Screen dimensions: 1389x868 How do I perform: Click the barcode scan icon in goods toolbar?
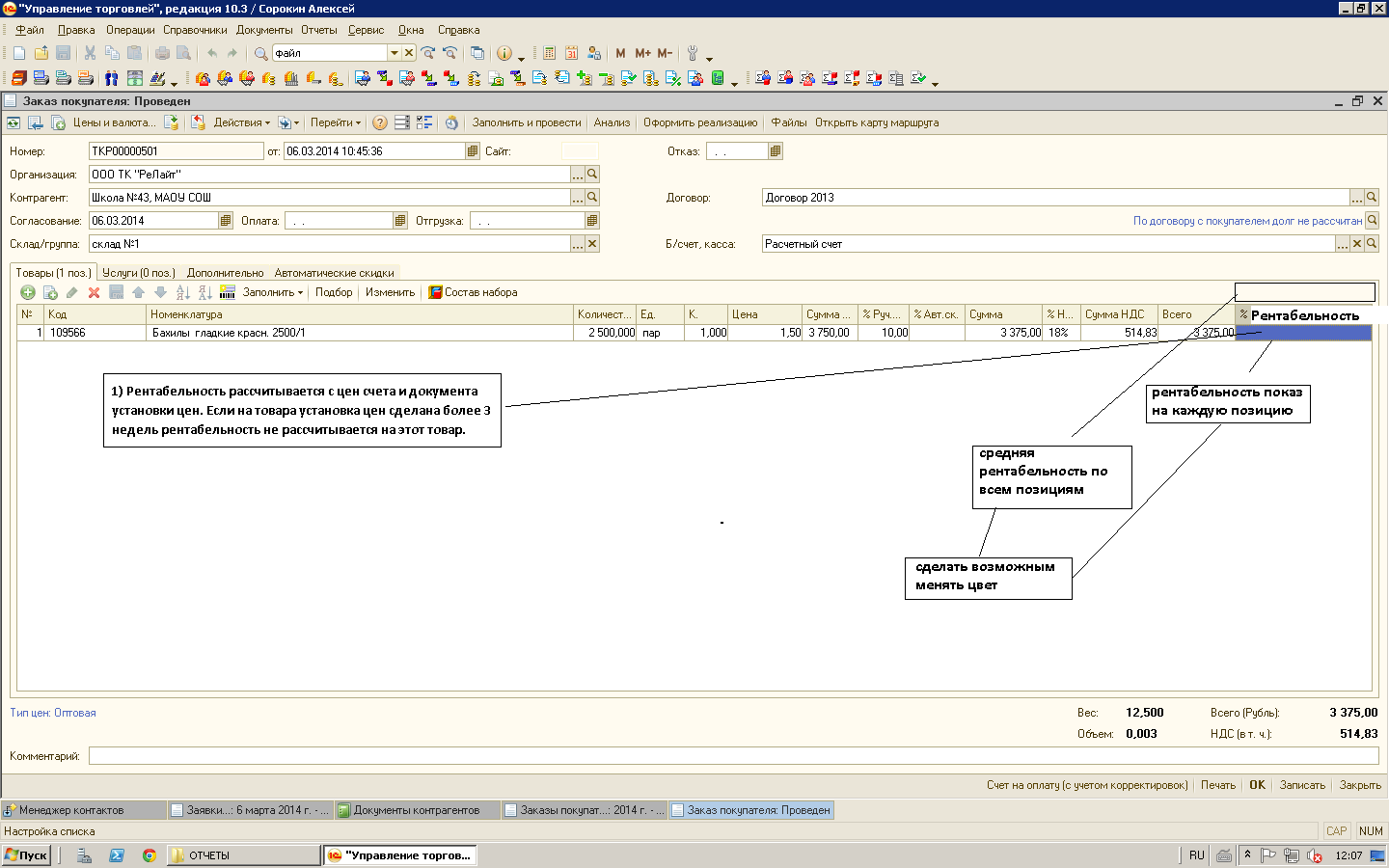point(228,292)
